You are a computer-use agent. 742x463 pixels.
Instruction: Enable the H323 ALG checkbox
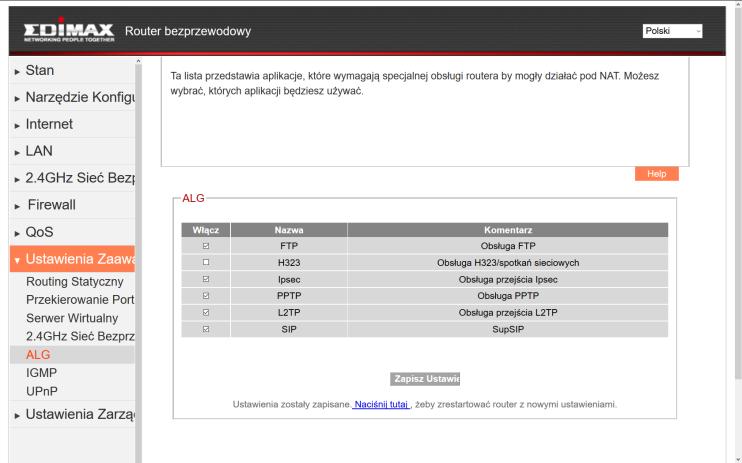tap(206, 262)
